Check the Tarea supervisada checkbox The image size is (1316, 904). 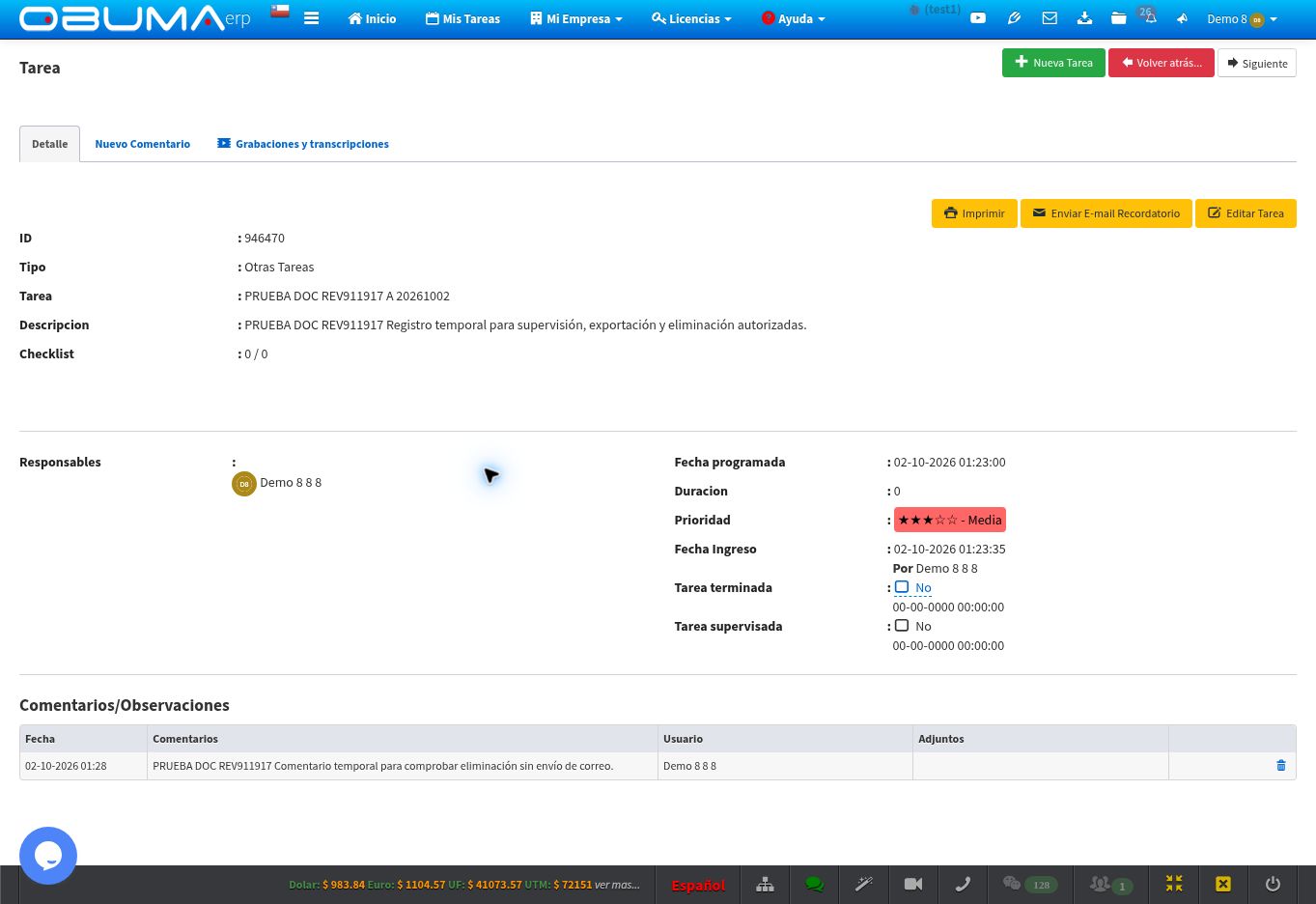[902, 625]
